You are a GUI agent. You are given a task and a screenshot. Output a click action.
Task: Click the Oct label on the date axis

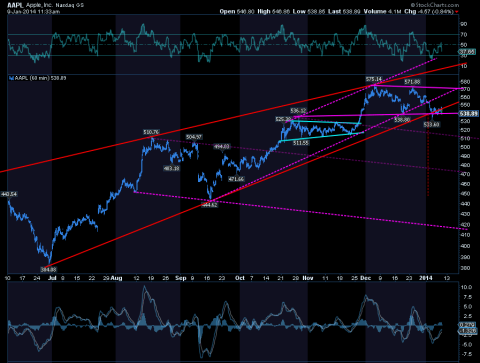pos(240,278)
